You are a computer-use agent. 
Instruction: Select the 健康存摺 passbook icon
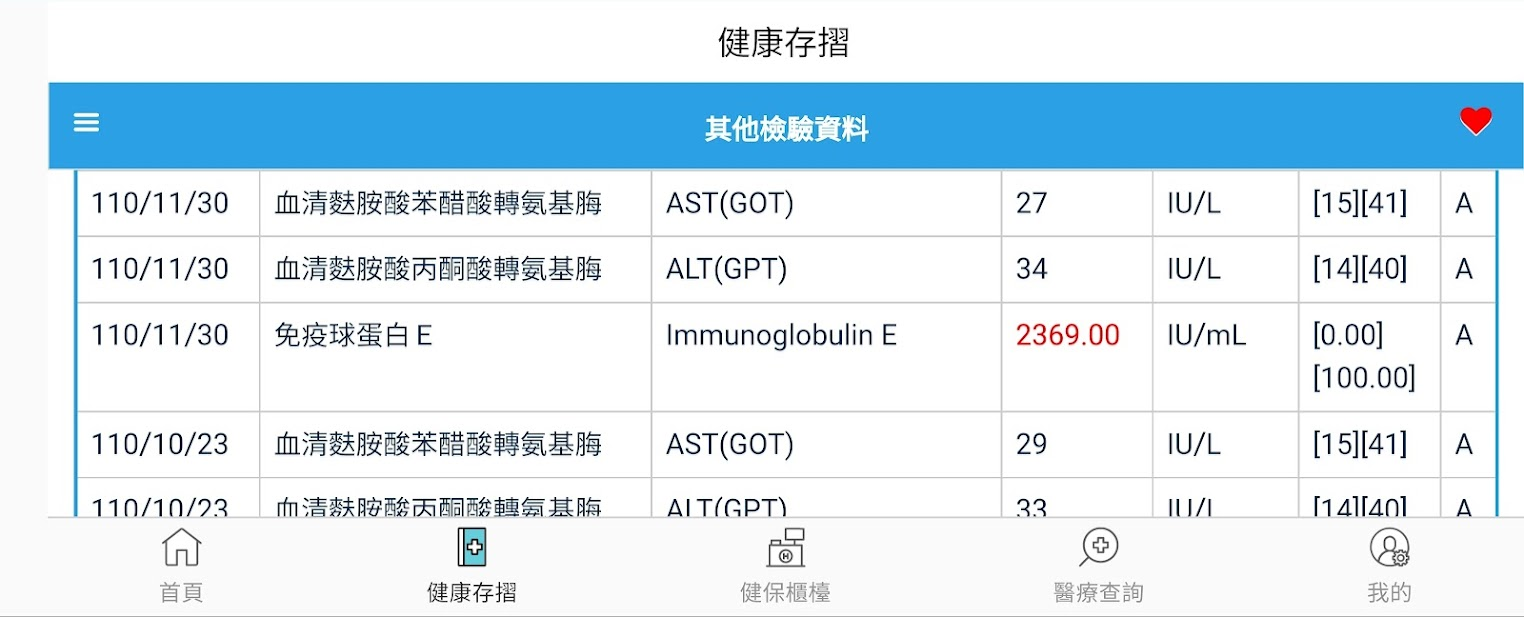[471, 548]
